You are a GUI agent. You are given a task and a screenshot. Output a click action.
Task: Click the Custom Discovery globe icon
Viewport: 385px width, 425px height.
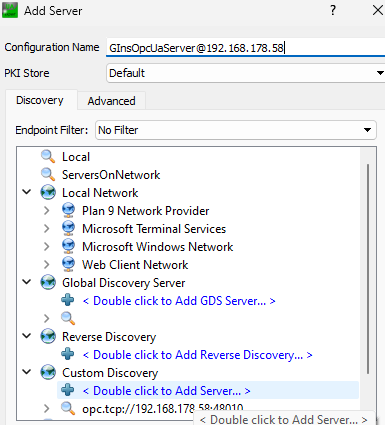point(48,372)
